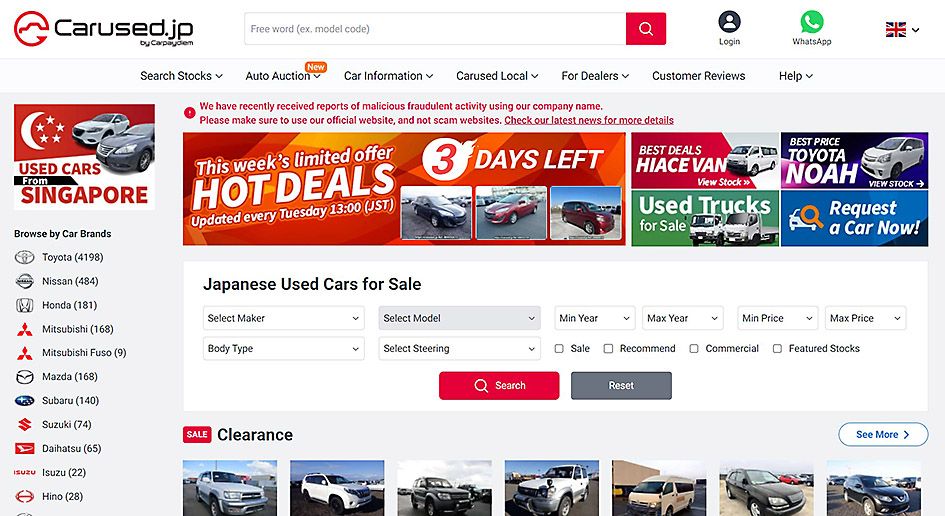Enable the Recommend checkbox
Viewport: 945px width, 516px height.
609,348
